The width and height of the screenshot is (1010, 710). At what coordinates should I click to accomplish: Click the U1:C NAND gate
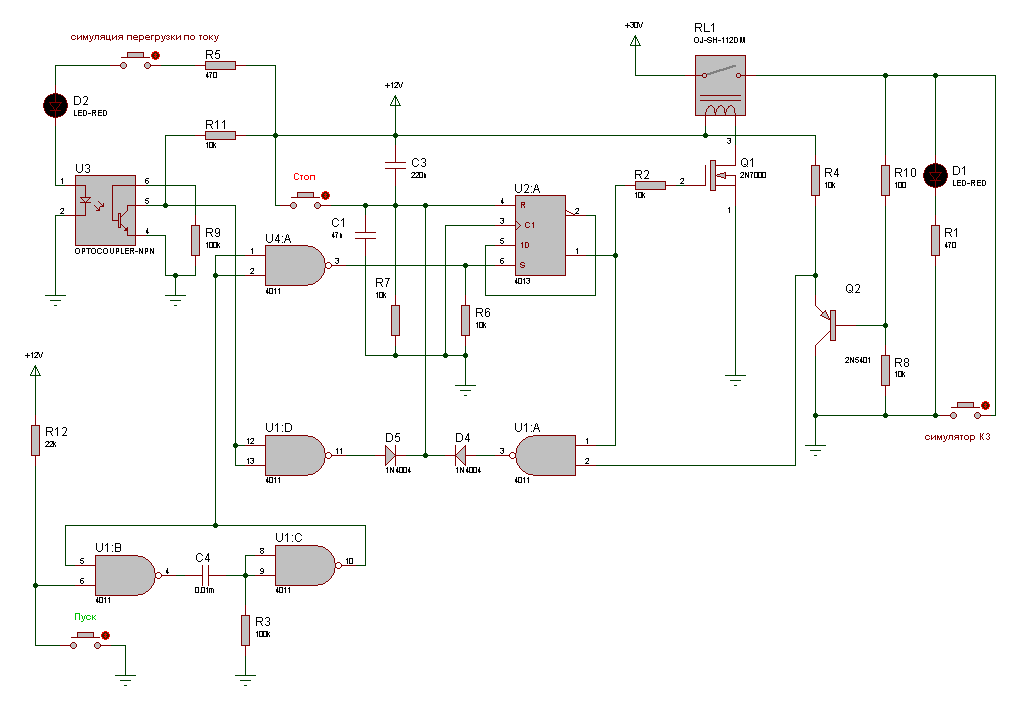click(305, 565)
